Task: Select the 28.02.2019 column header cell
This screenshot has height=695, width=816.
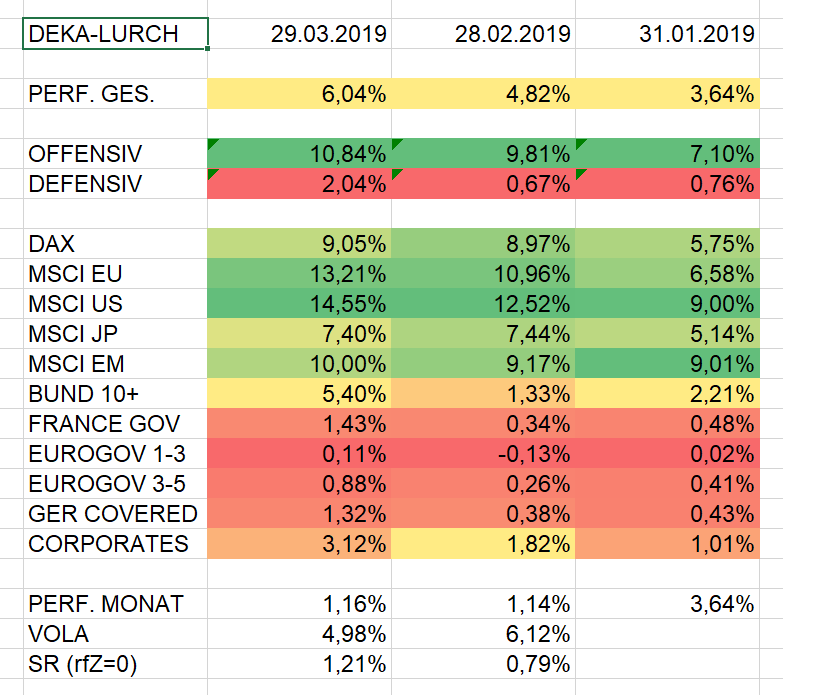Action: 484,34
